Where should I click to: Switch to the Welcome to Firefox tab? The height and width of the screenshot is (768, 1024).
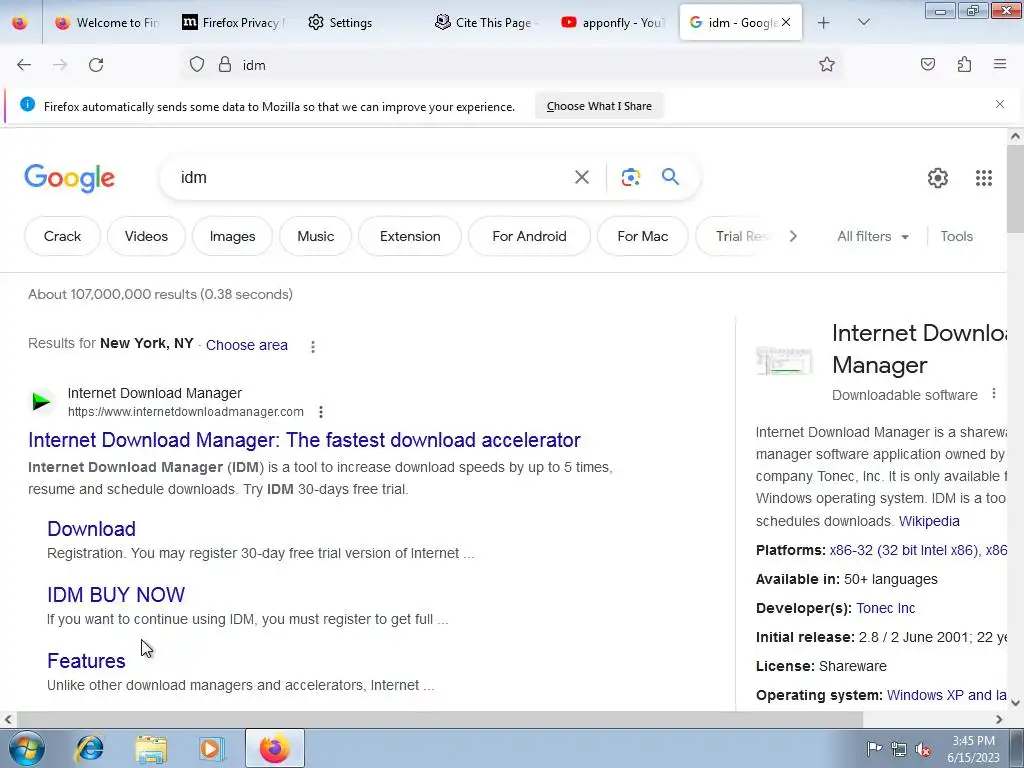[x=106, y=23]
